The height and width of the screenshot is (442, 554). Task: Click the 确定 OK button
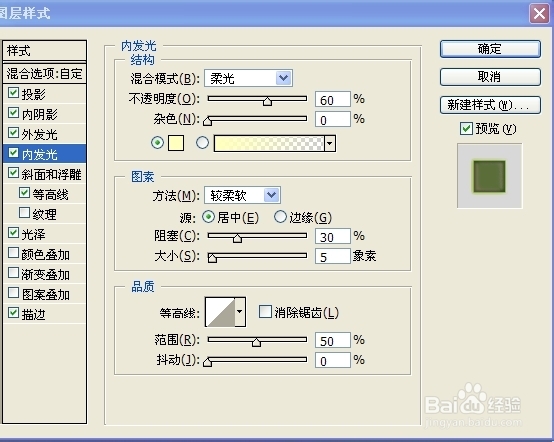click(x=490, y=49)
